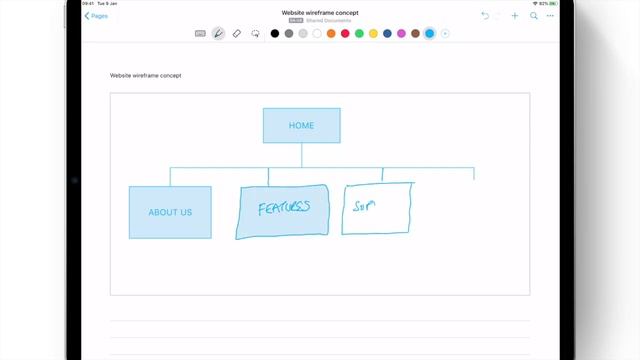
Task: Select the ABOUT US diagram box
Action: click(170, 212)
